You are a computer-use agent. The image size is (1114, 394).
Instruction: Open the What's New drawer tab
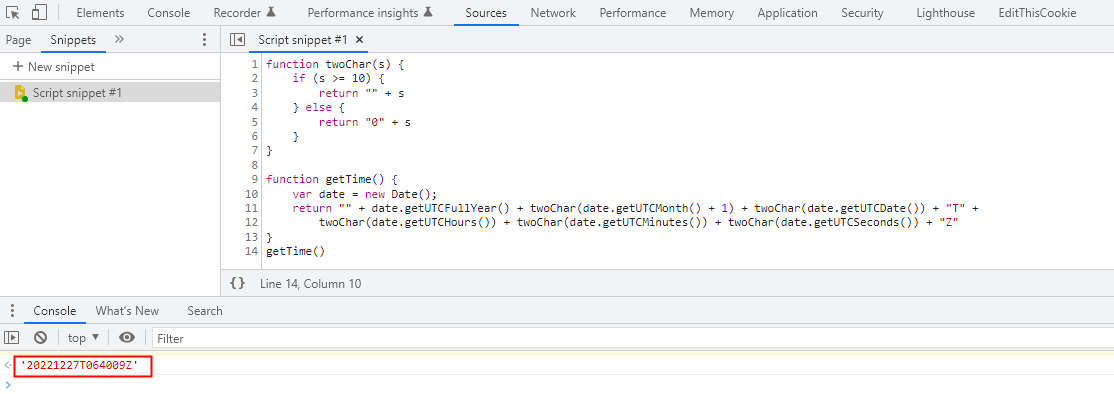[127, 311]
